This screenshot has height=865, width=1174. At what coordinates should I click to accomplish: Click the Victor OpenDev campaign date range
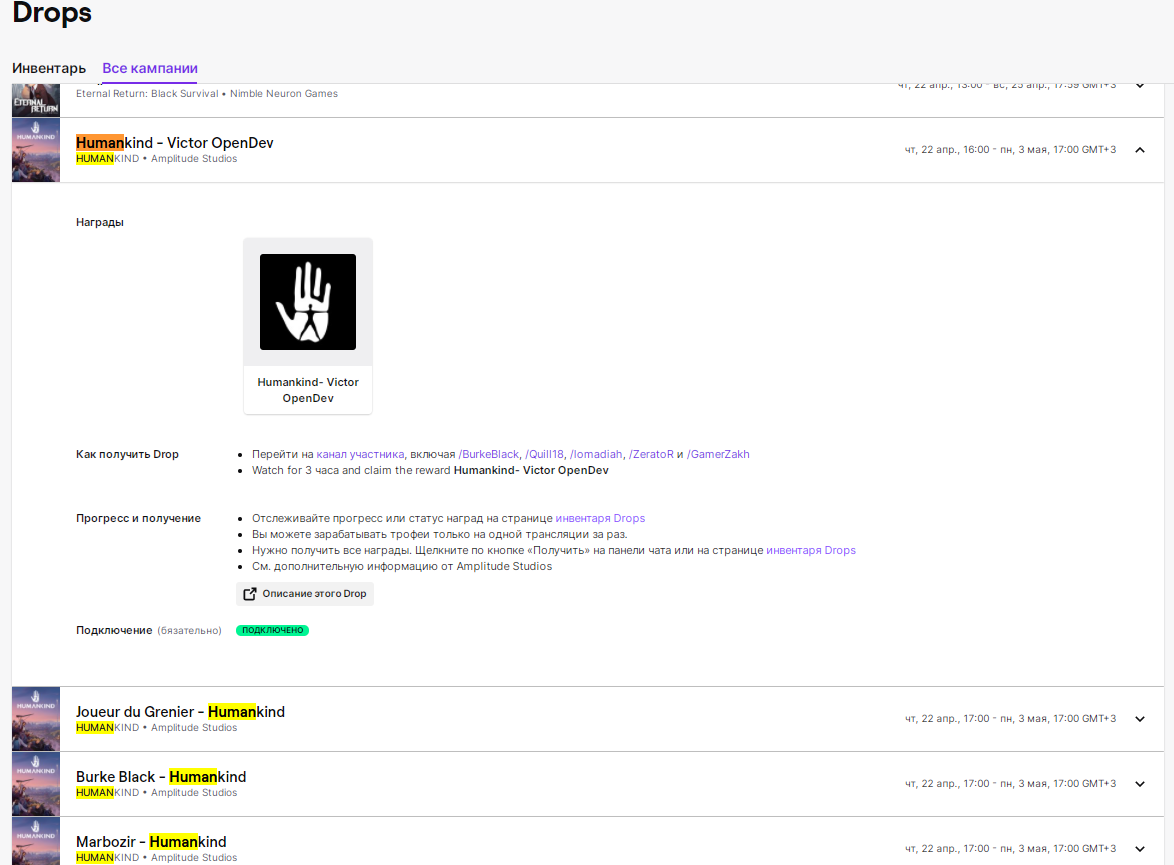(x=1010, y=150)
